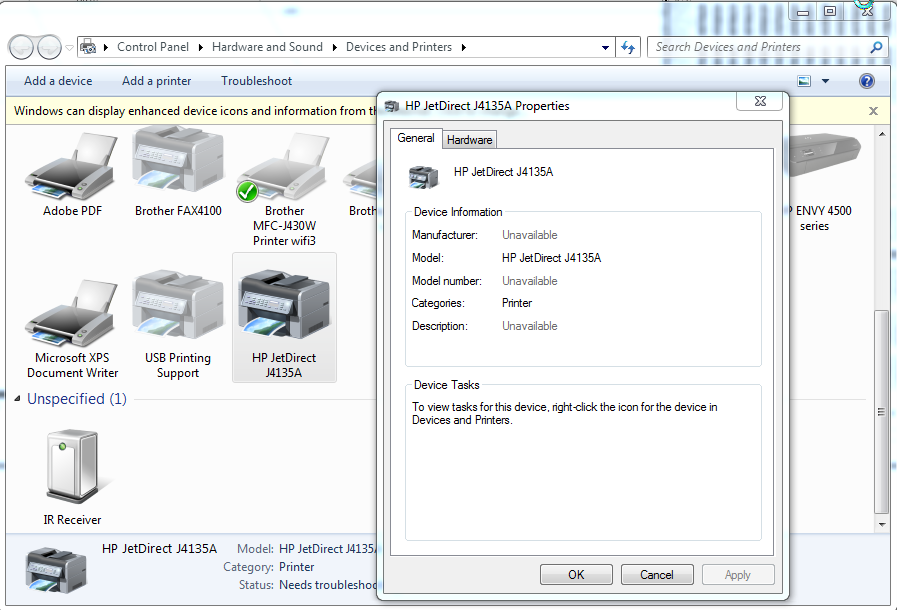Viewport: 897px width, 610px height.
Task: Open the address bar history dropdown
Action: click(605, 48)
